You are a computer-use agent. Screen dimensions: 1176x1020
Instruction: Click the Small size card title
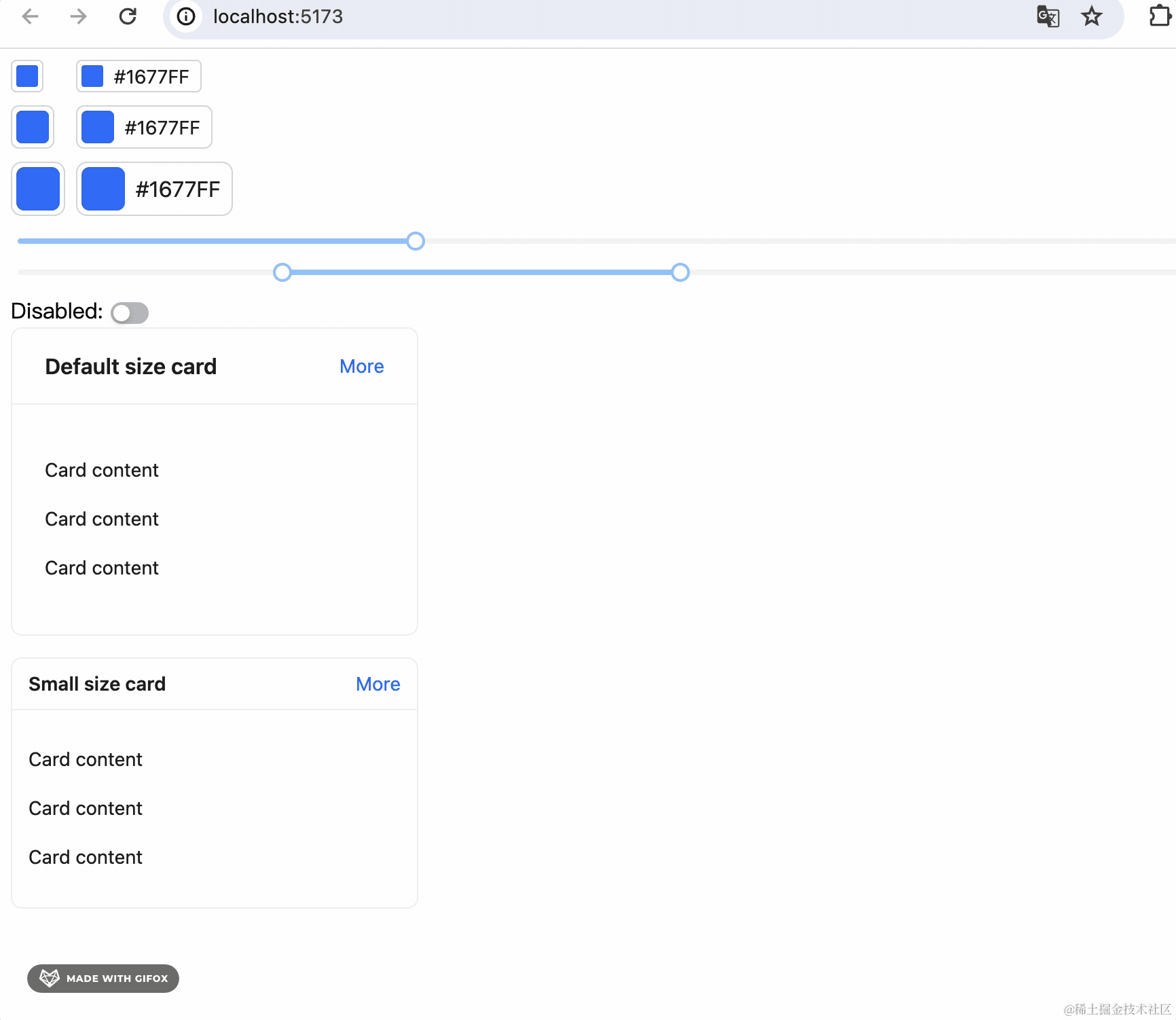[x=97, y=685]
